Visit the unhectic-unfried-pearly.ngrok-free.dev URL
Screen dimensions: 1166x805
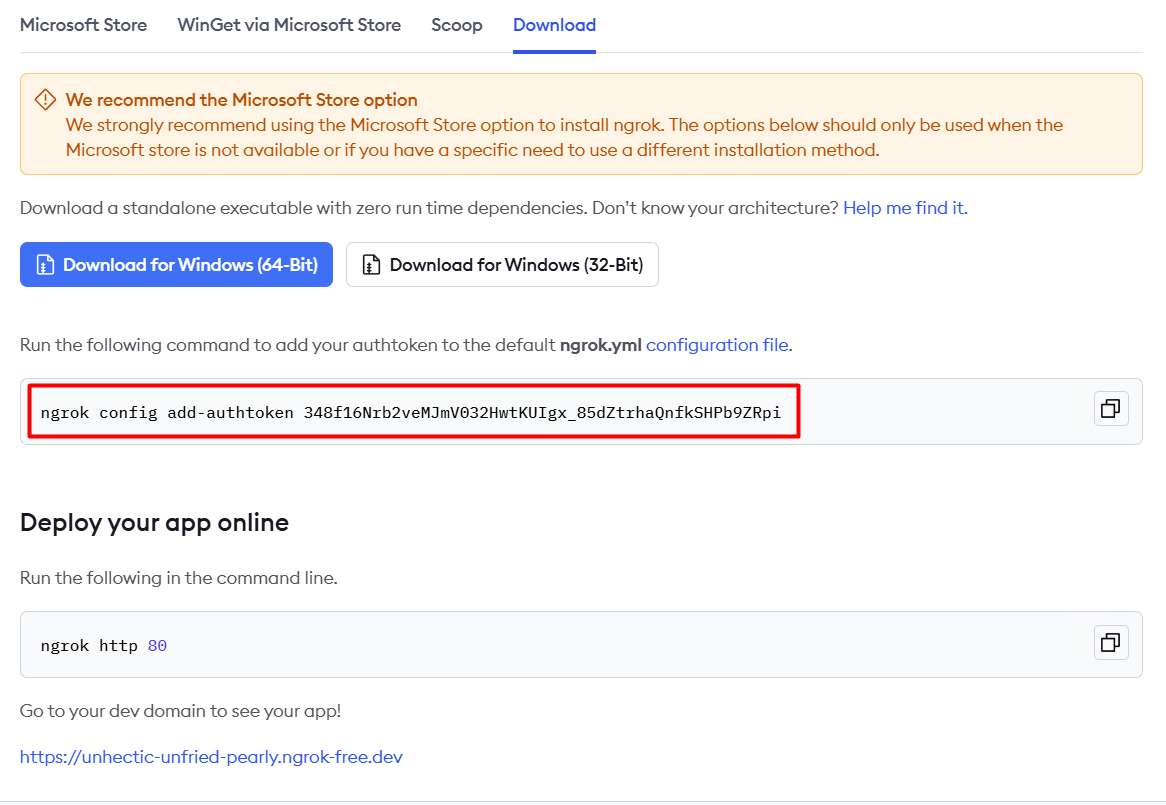pyautogui.click(x=211, y=757)
